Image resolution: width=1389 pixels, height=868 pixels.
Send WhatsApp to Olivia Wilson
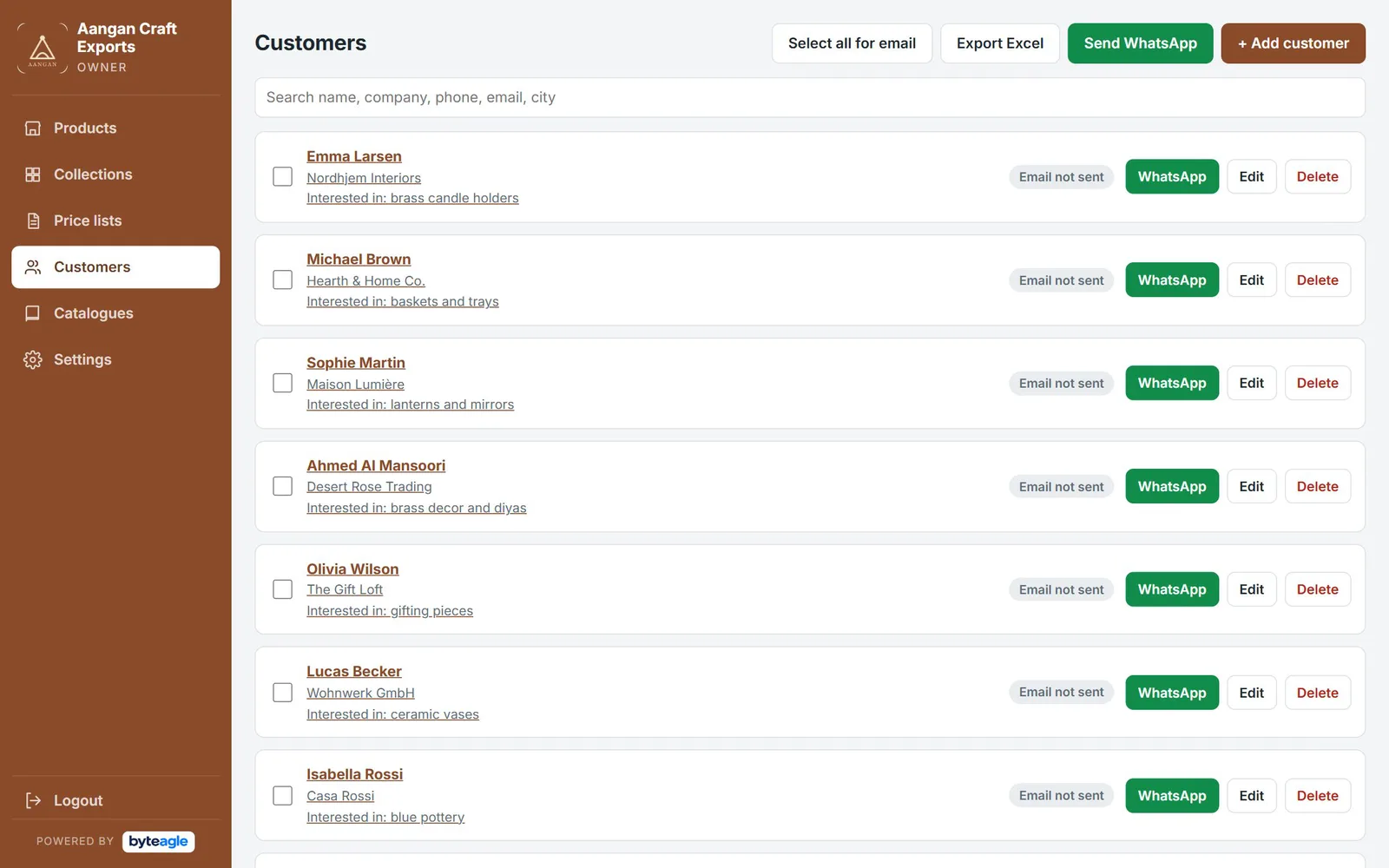pos(1172,589)
